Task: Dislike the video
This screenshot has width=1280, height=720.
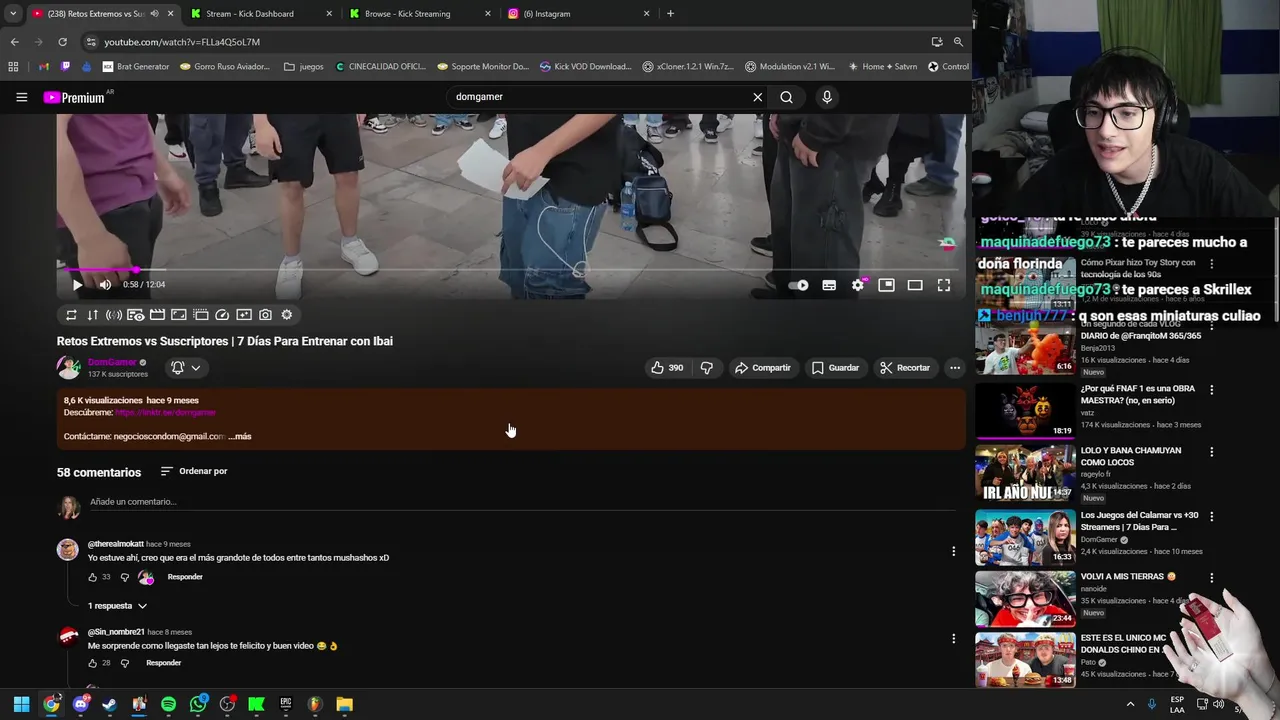Action: (x=707, y=368)
